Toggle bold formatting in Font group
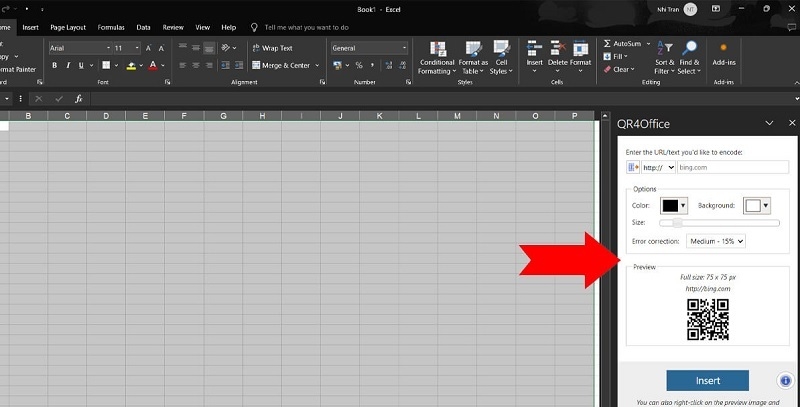800x407 pixels. pos(55,66)
